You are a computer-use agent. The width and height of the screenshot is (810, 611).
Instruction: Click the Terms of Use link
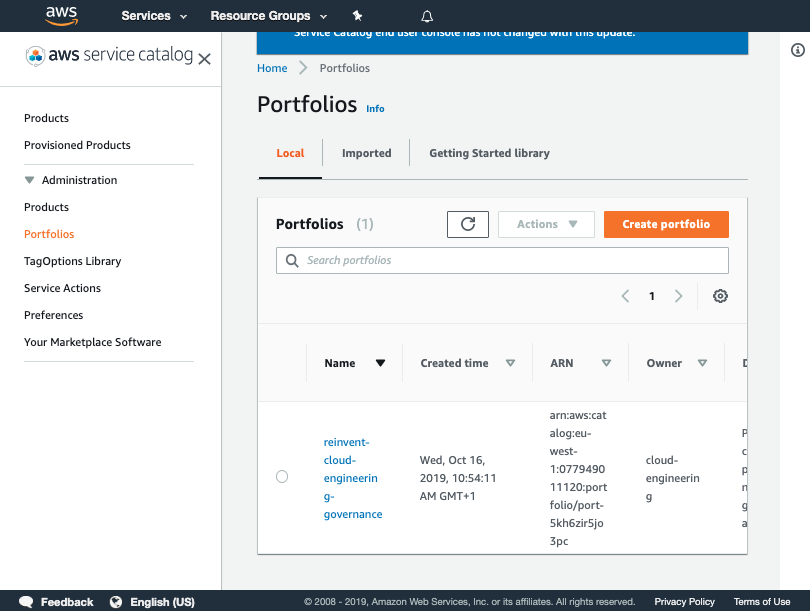(762, 602)
